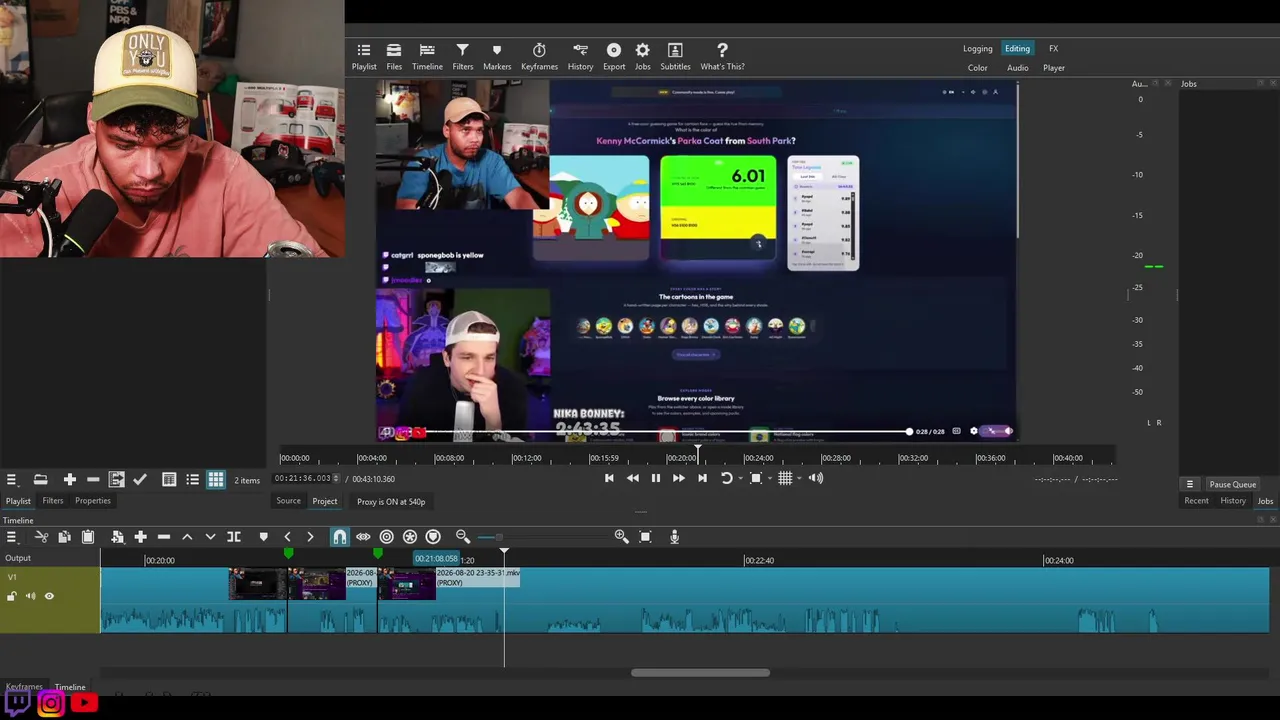Image resolution: width=1280 pixels, height=720 pixels.
Task: Open the Recent tab
Action: pyautogui.click(x=1196, y=501)
